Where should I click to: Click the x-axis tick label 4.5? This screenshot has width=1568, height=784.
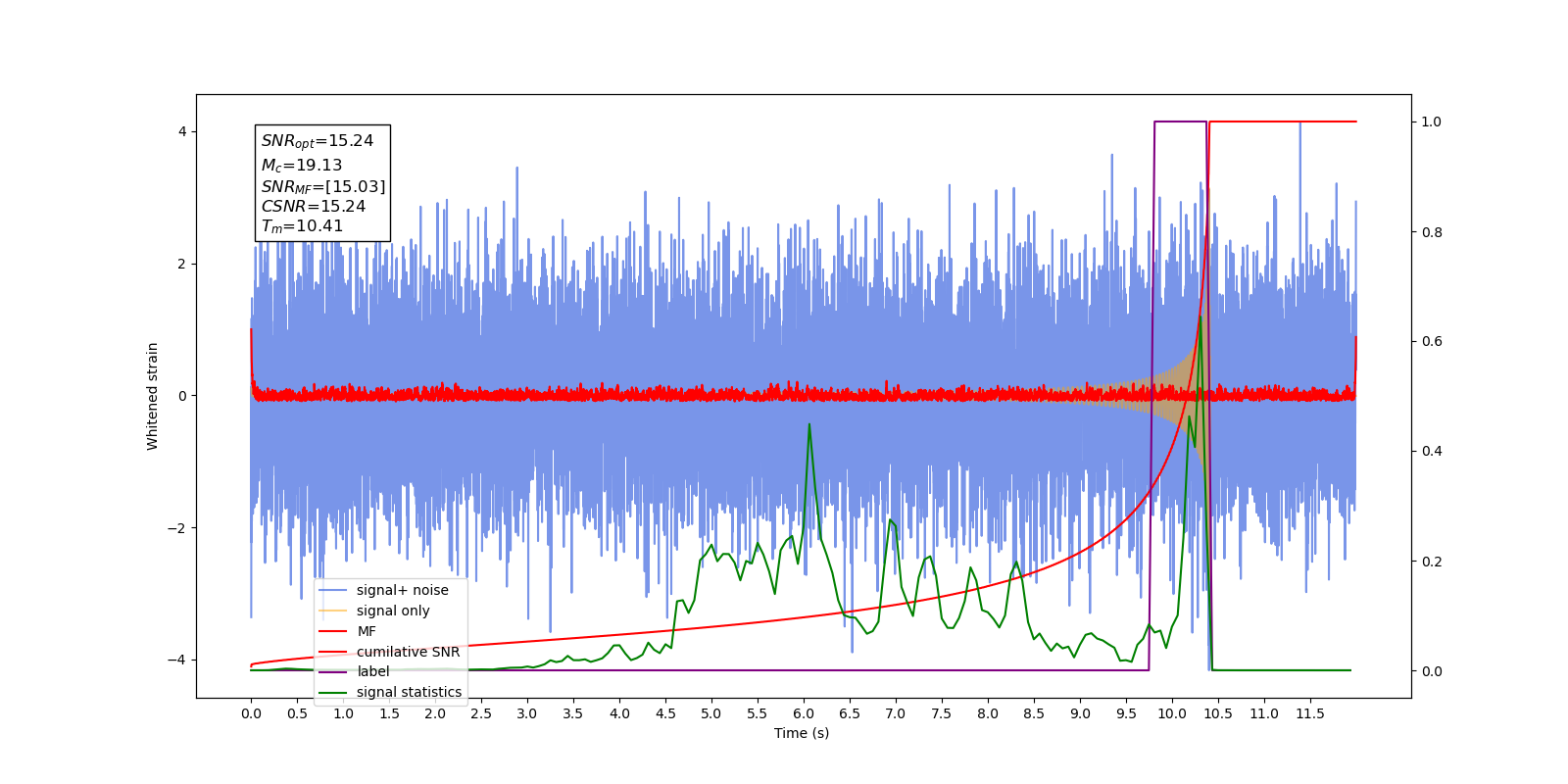(665, 713)
